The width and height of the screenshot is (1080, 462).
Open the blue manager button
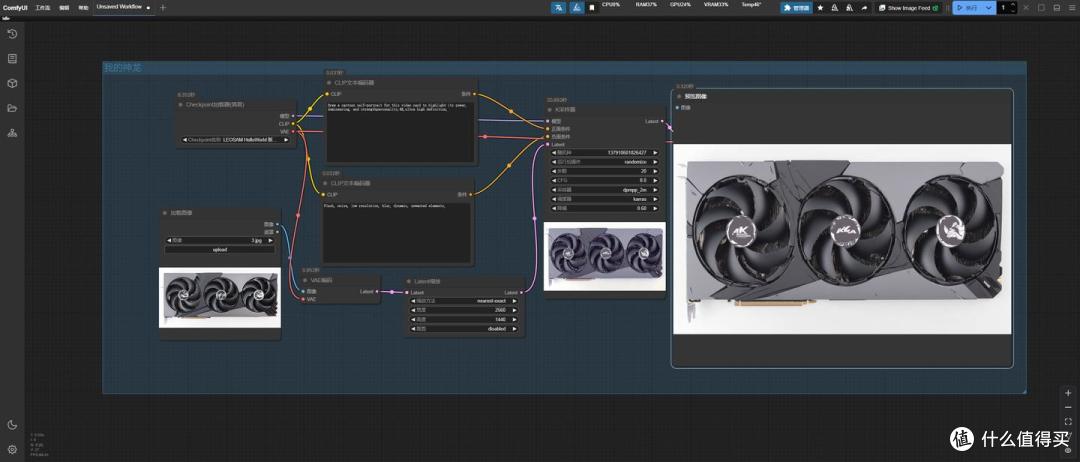point(796,8)
